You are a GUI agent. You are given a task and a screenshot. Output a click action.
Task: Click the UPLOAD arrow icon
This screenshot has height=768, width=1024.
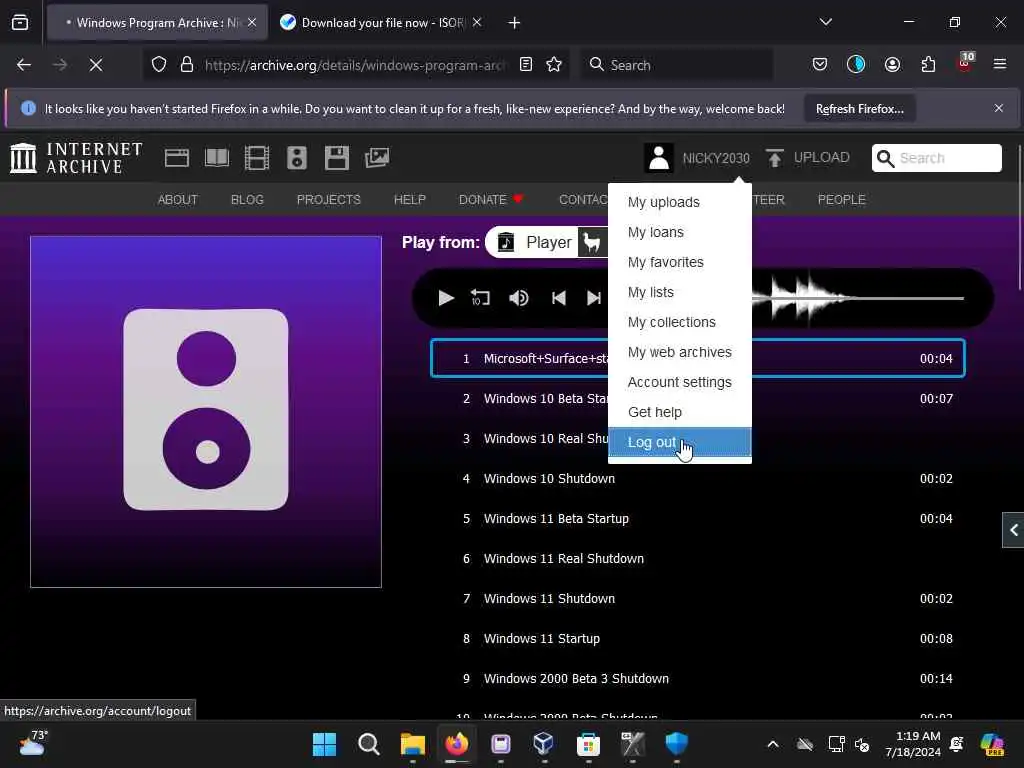click(775, 158)
